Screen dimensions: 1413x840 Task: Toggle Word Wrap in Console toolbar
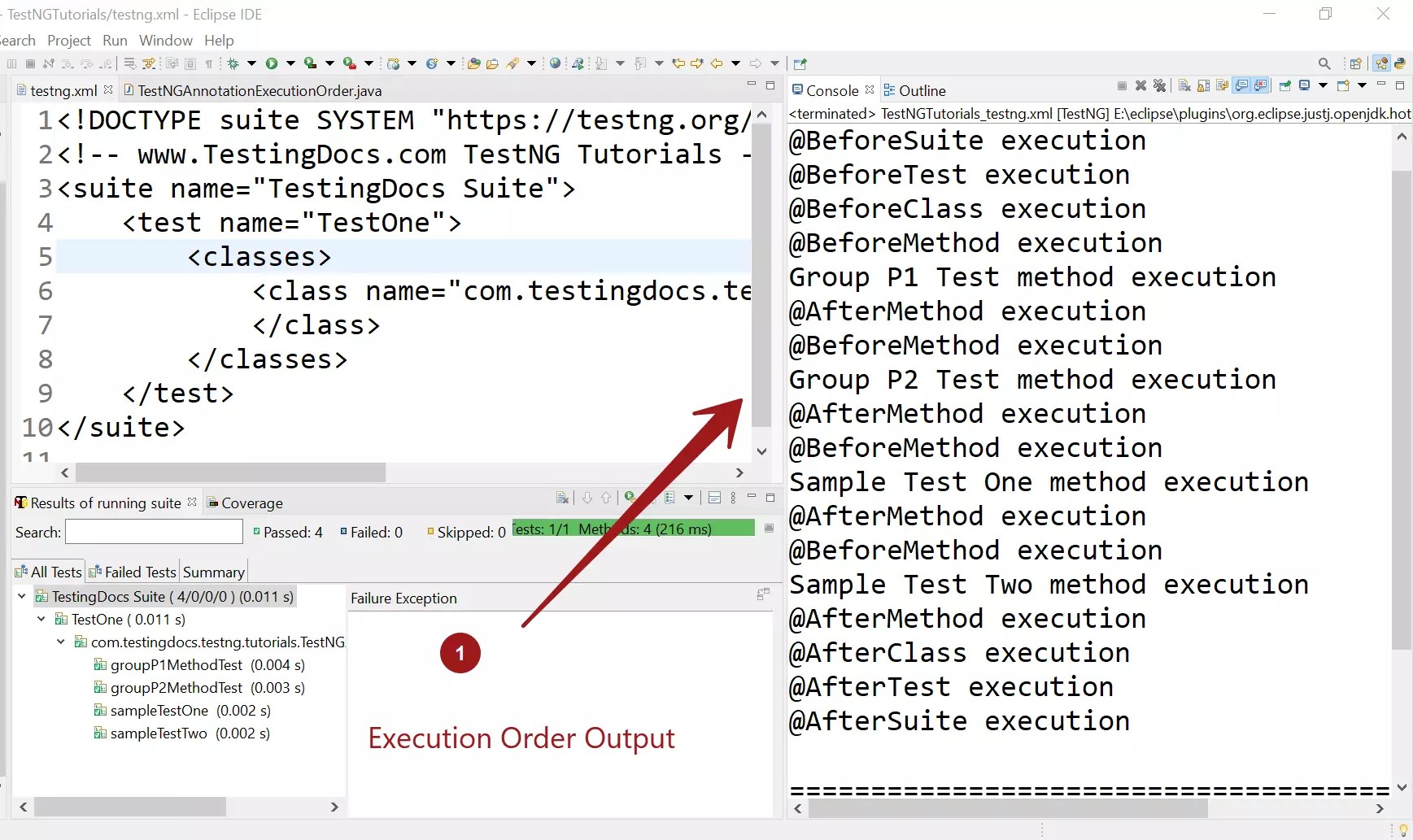pyautogui.click(x=1222, y=85)
